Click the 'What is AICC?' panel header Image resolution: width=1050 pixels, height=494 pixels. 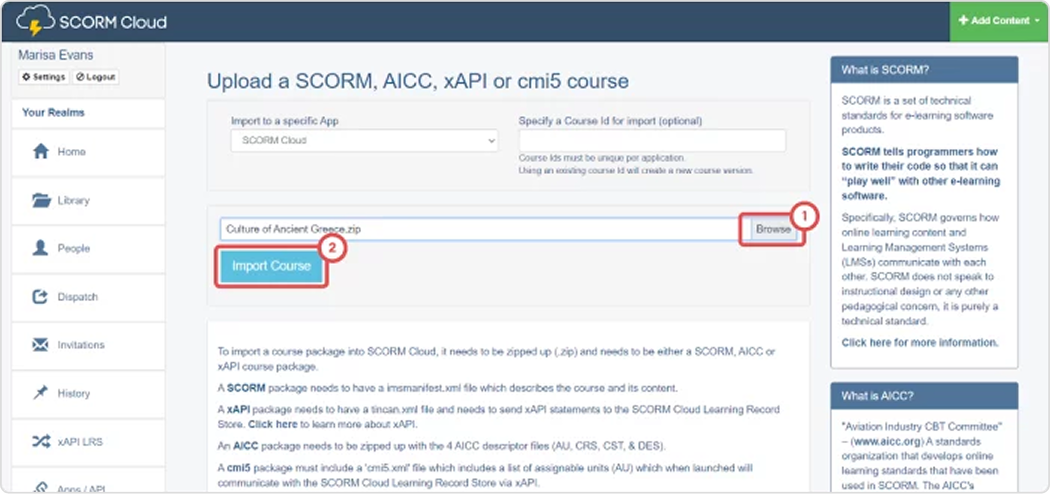click(924, 396)
